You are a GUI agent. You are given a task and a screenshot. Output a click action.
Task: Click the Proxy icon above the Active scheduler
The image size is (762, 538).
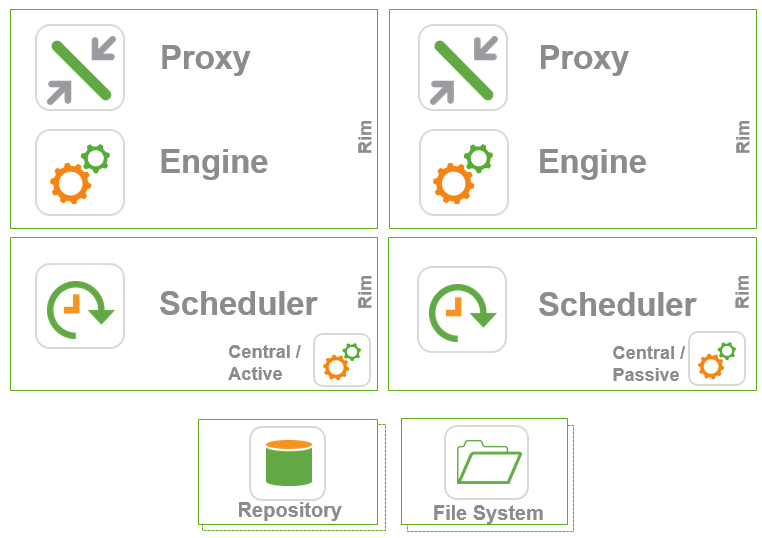[x=80, y=67]
